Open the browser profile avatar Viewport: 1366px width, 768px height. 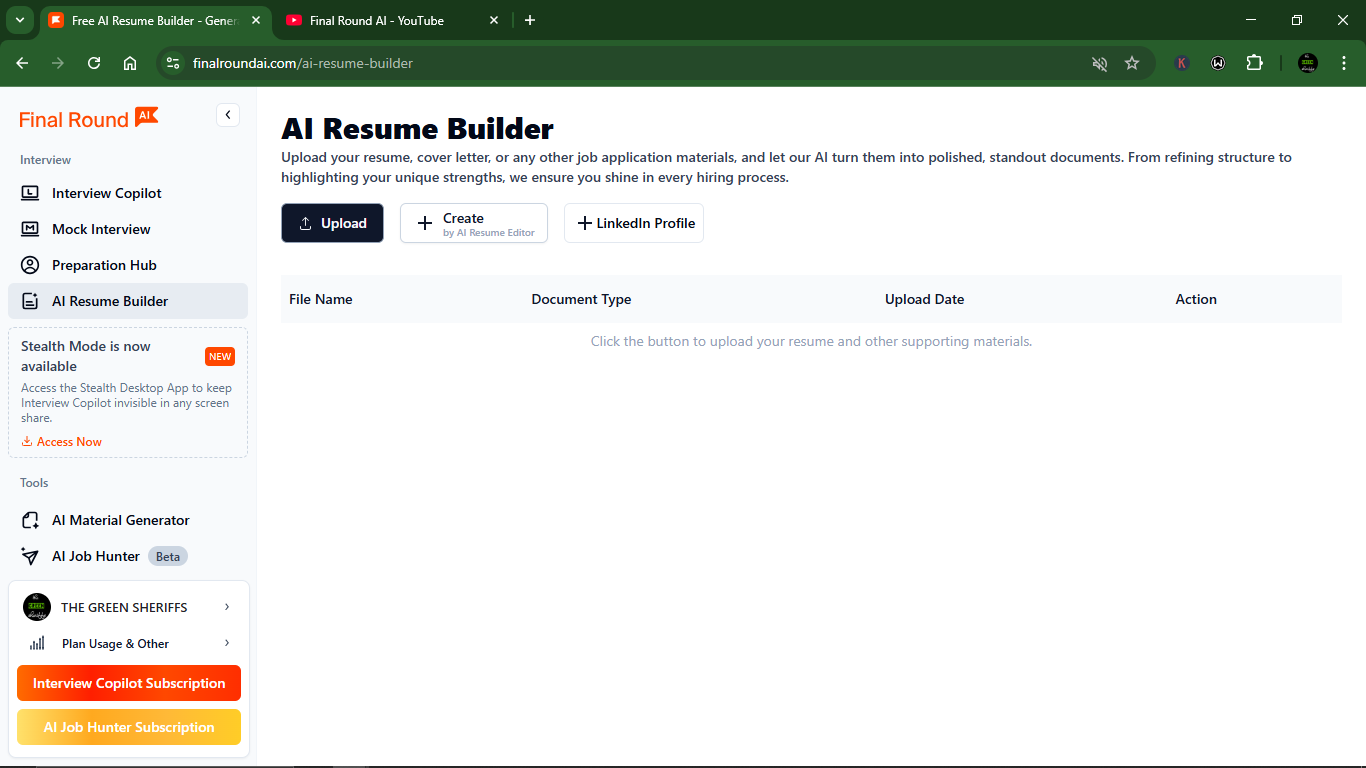[x=1308, y=63]
